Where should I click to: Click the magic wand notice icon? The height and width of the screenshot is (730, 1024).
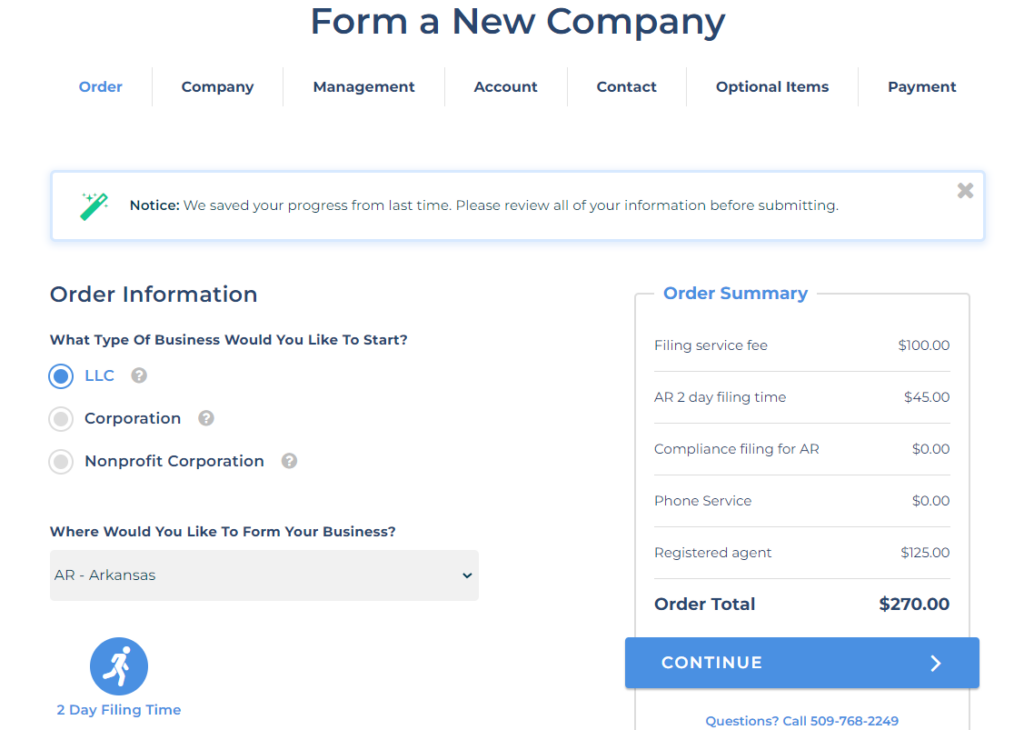coord(94,206)
